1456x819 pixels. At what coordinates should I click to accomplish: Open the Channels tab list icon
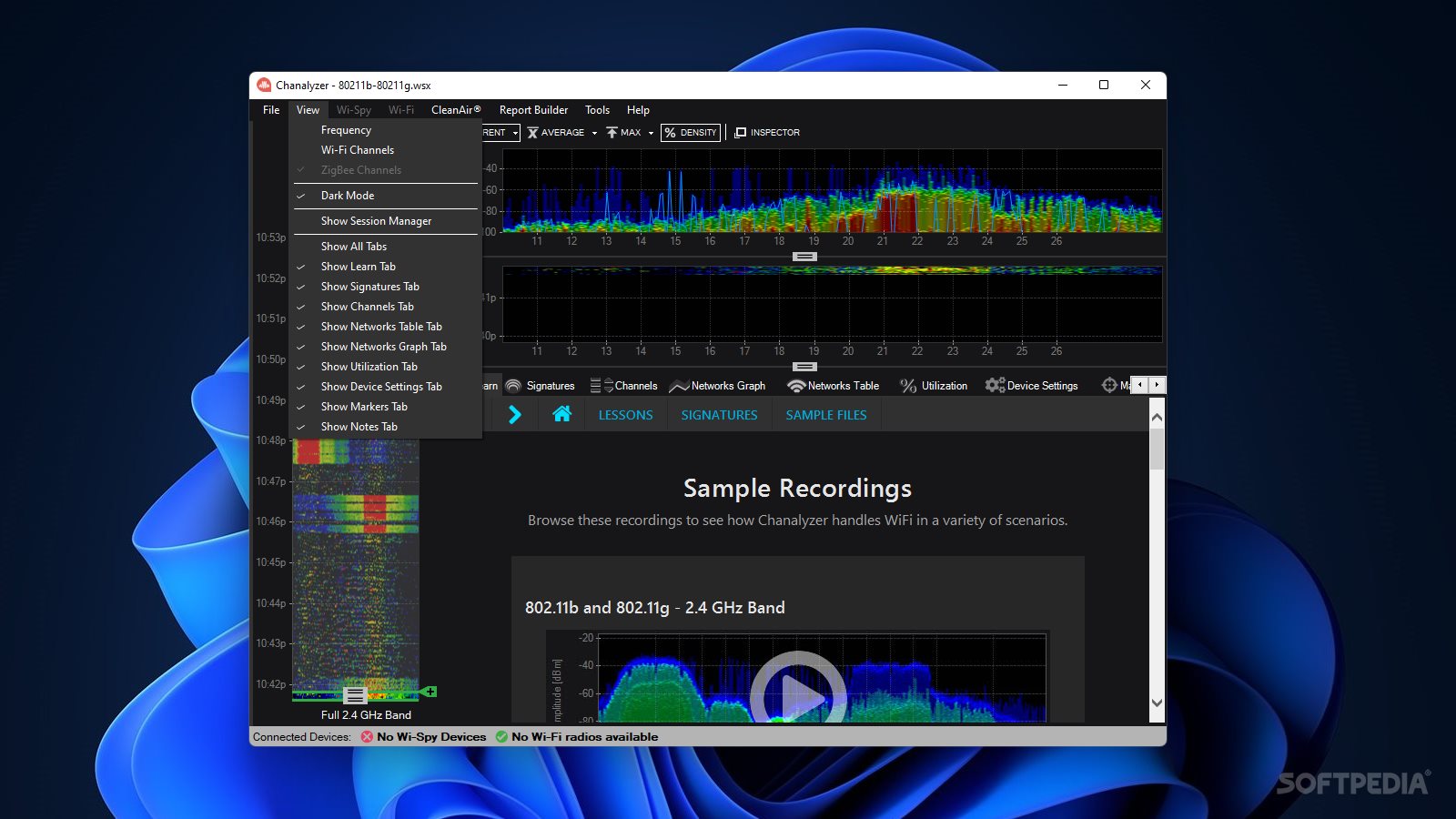601,386
